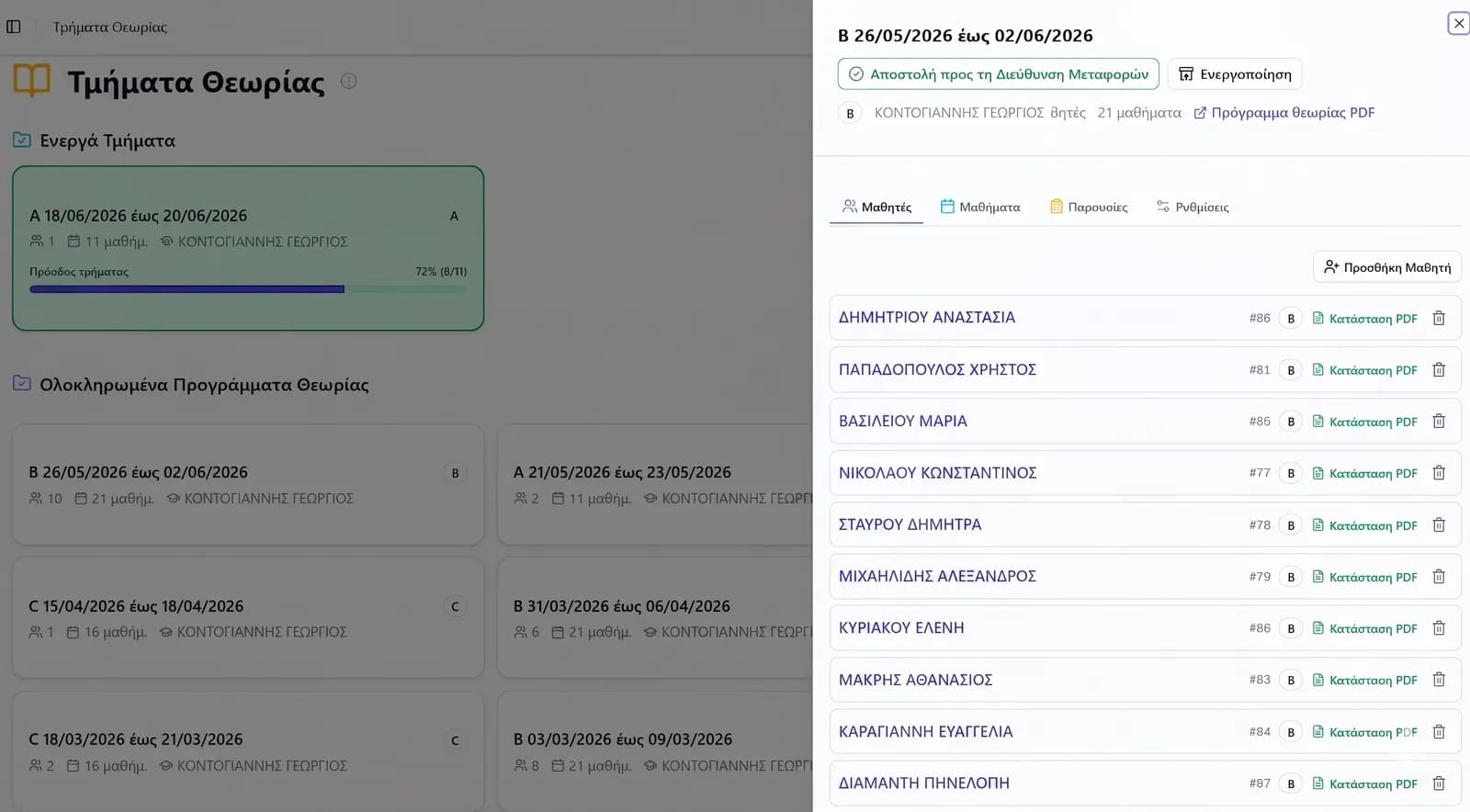The width and height of the screenshot is (1470, 812).
Task: Click student name ΣΤΑΥΡΟΥ ΔΗΜΗΤΡΑ
Action: coord(910,524)
